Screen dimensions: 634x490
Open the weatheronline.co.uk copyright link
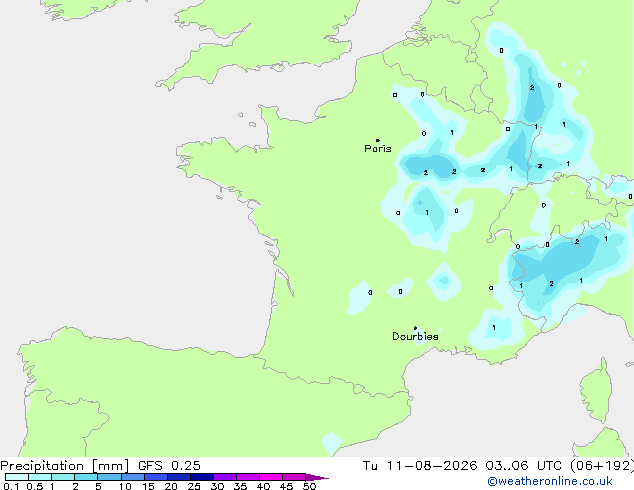(x=550, y=481)
